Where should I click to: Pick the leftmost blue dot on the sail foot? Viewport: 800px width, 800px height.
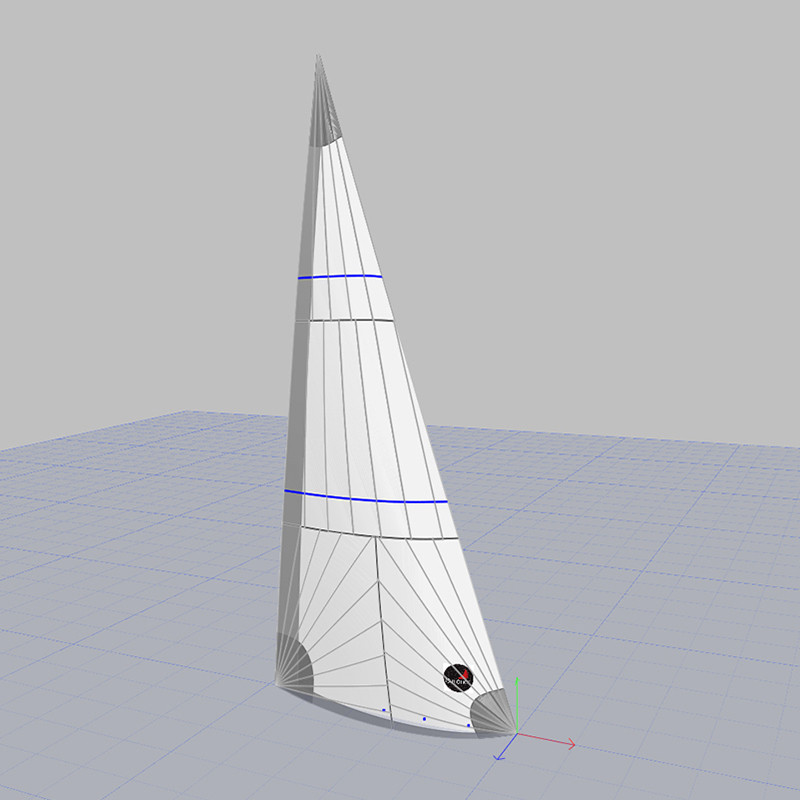tap(384, 710)
